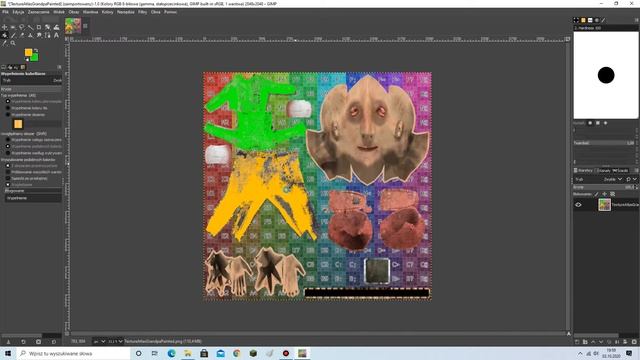Viewport: 640px width, 360px height.
Task: Open tool options panel configure menu
Action: coord(59,67)
